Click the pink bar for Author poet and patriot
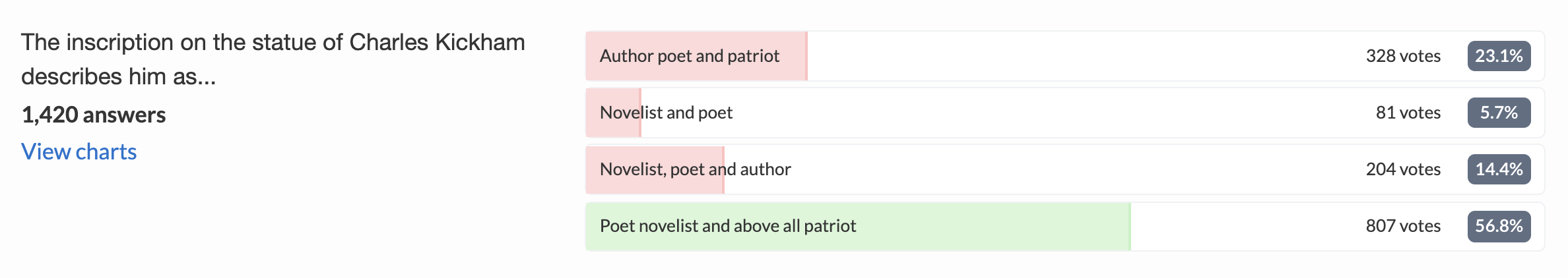 (696, 56)
